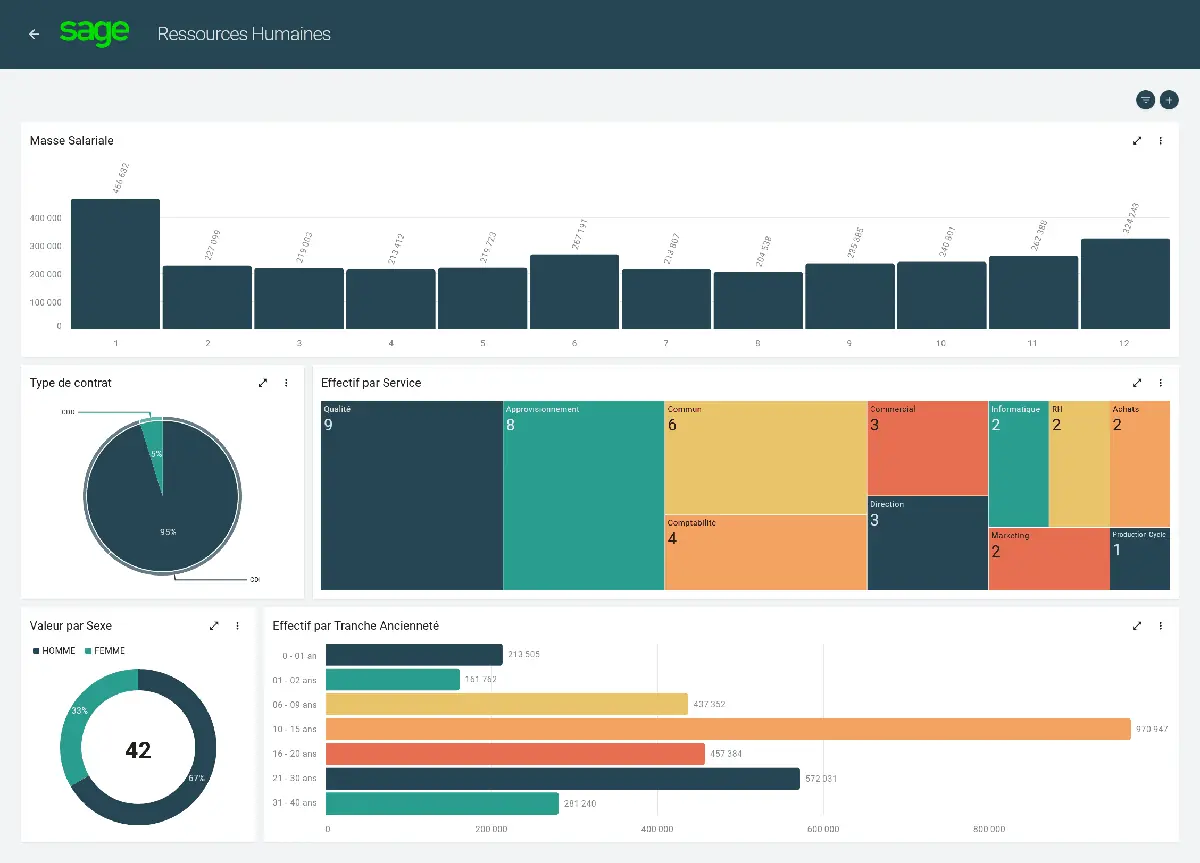Expand the Effectif par Tranche Ancienneté chart
Screen dimensions: 1200x863
1137,625
